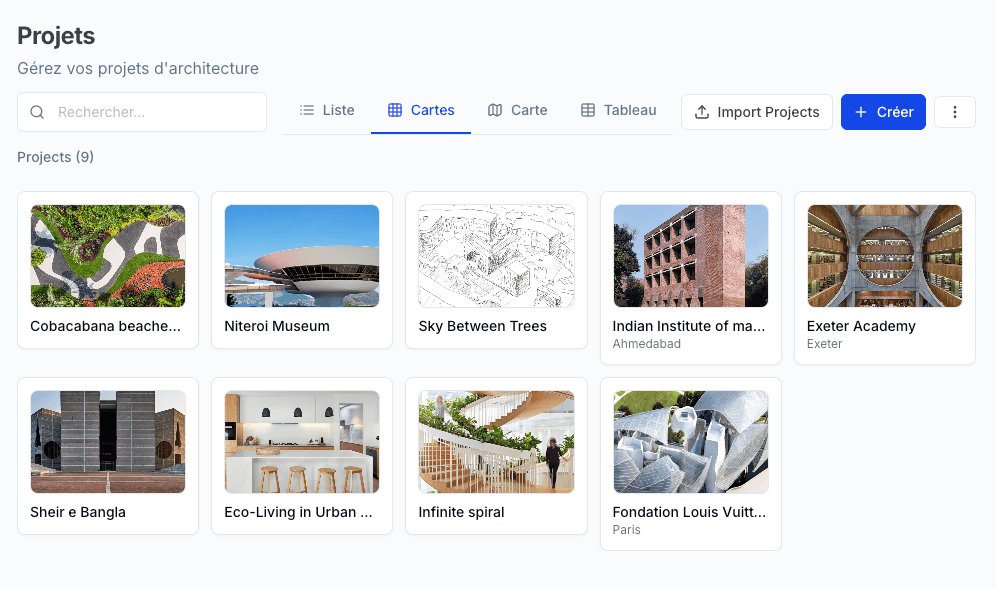996x589 pixels.
Task: Open the Exeter Academy thumbnail image
Action: [x=885, y=256]
